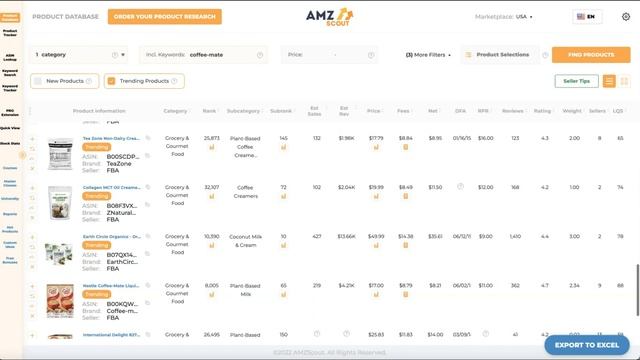
Task: Open fees calculator icon for Nestle $8.79
Action: coord(405,294)
